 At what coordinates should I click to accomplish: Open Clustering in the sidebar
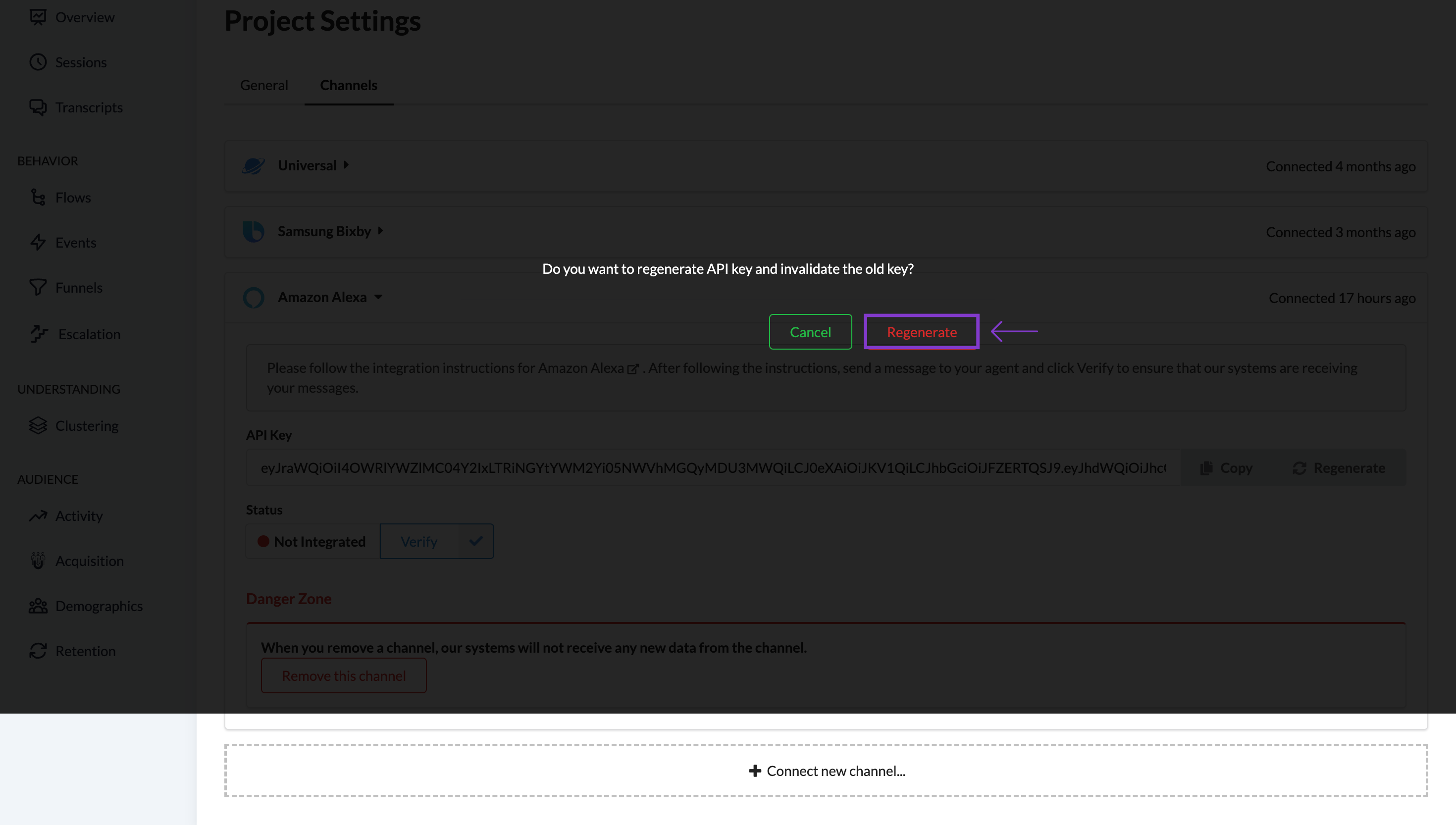(87, 425)
